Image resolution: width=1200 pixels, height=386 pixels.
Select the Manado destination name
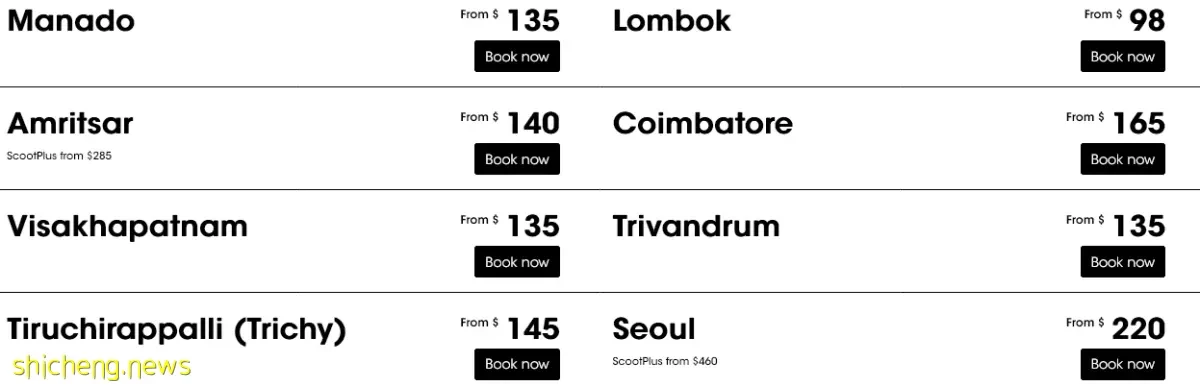(x=71, y=21)
